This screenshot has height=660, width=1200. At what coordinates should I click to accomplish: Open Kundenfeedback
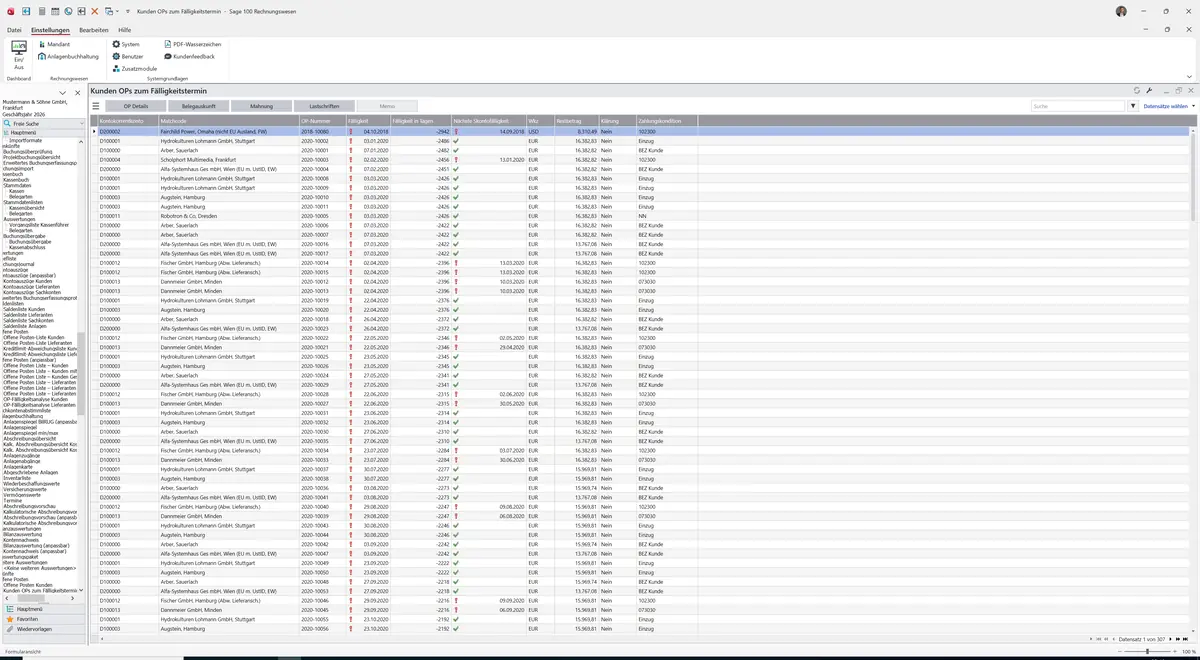[x=191, y=56]
